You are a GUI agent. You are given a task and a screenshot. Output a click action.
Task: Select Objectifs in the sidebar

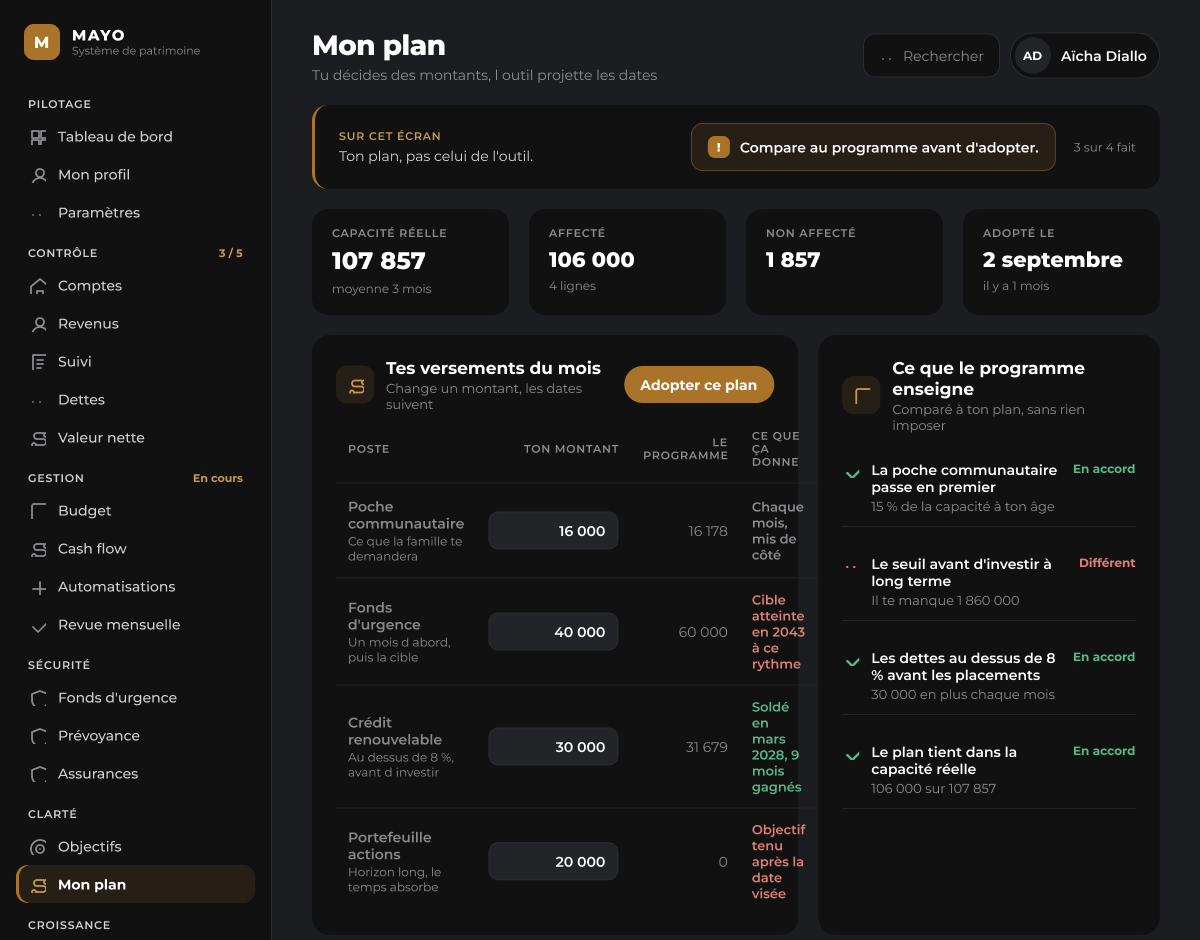click(x=136, y=847)
